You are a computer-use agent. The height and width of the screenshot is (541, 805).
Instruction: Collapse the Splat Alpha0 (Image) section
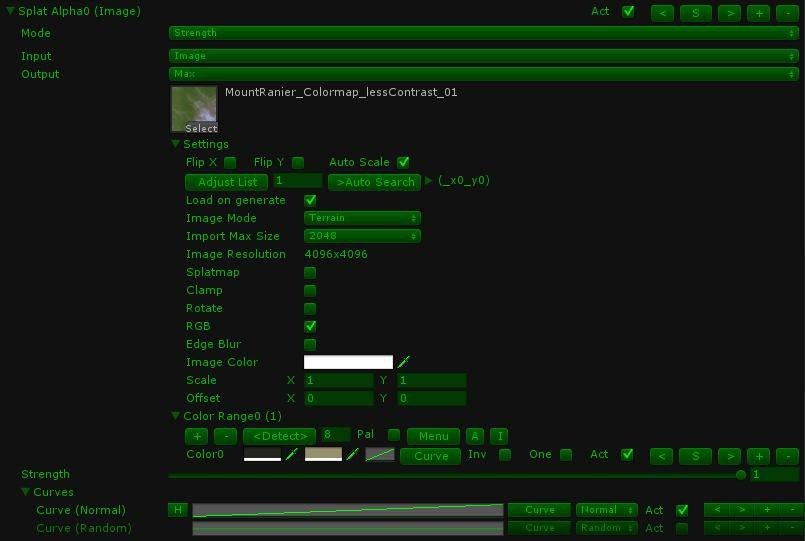[10, 10]
